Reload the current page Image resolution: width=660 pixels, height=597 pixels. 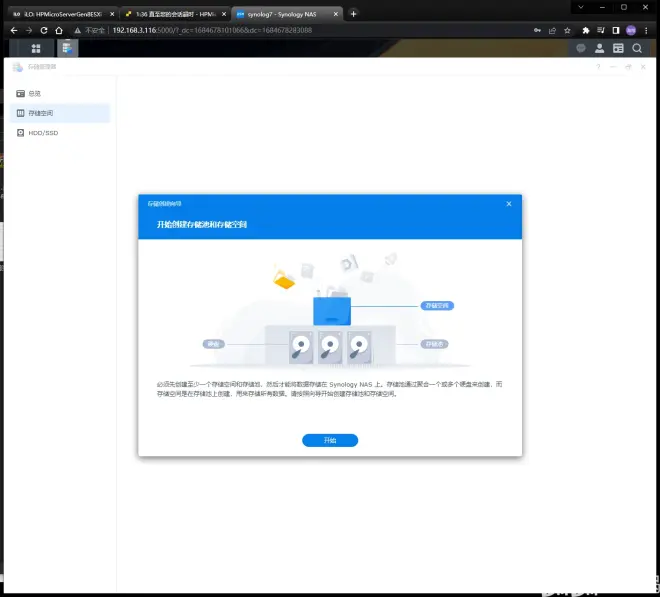coord(44,30)
